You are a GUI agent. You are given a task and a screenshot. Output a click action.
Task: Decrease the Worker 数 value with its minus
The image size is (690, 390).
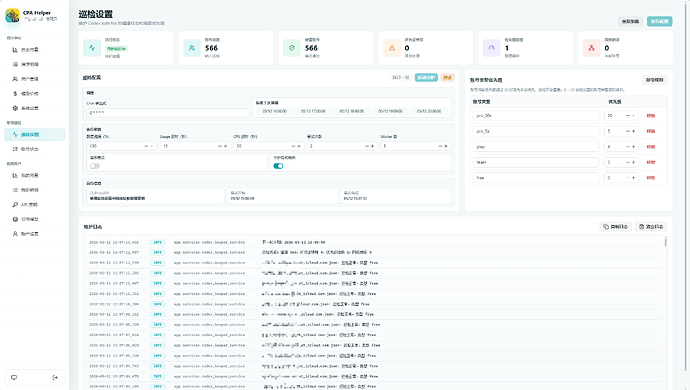point(440,146)
